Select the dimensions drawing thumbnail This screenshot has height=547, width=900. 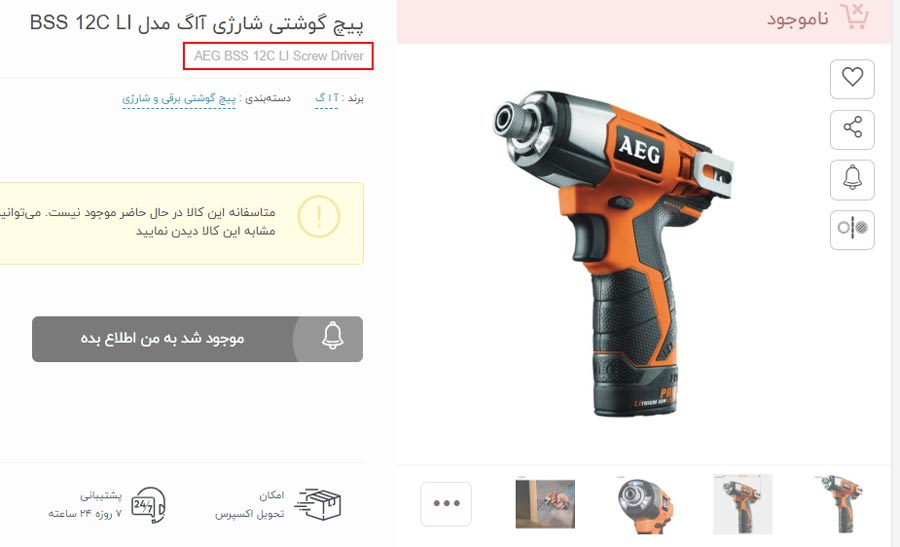click(x=742, y=504)
